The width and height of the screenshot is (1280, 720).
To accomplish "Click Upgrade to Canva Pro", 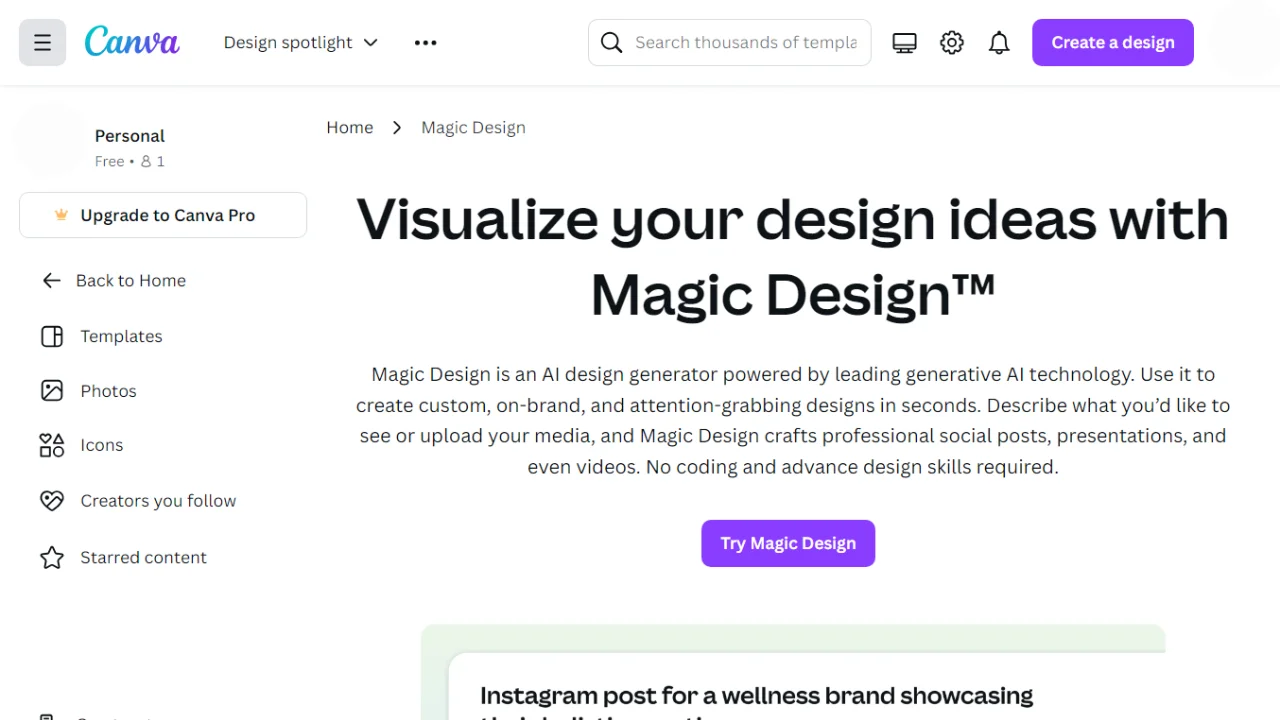I will click(162, 215).
